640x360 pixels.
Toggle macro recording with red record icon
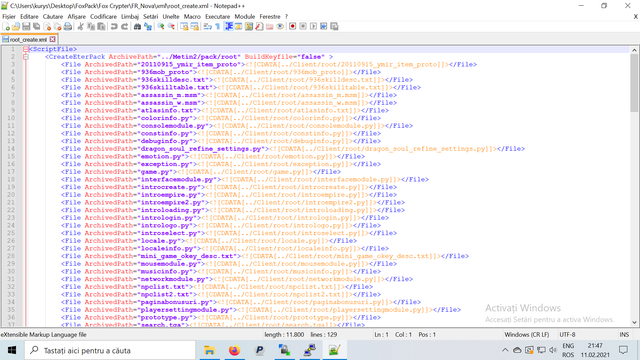[x=292, y=27]
